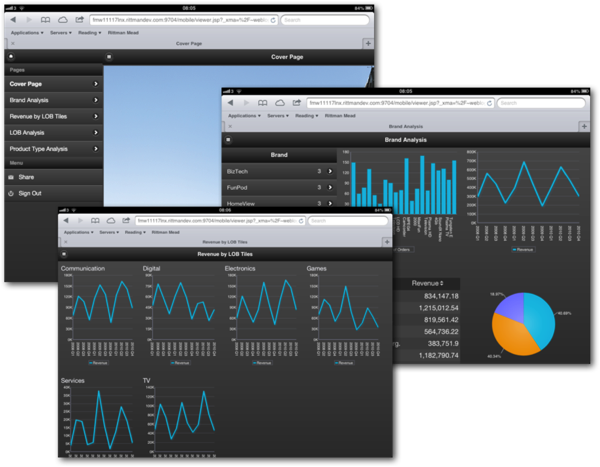Open Applications menu in Revenue by LOB window
600x467 pixels.
(x=78, y=232)
